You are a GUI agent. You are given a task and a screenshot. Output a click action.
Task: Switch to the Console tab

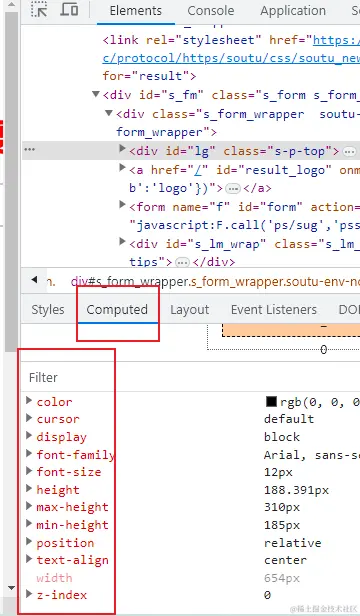tap(211, 11)
